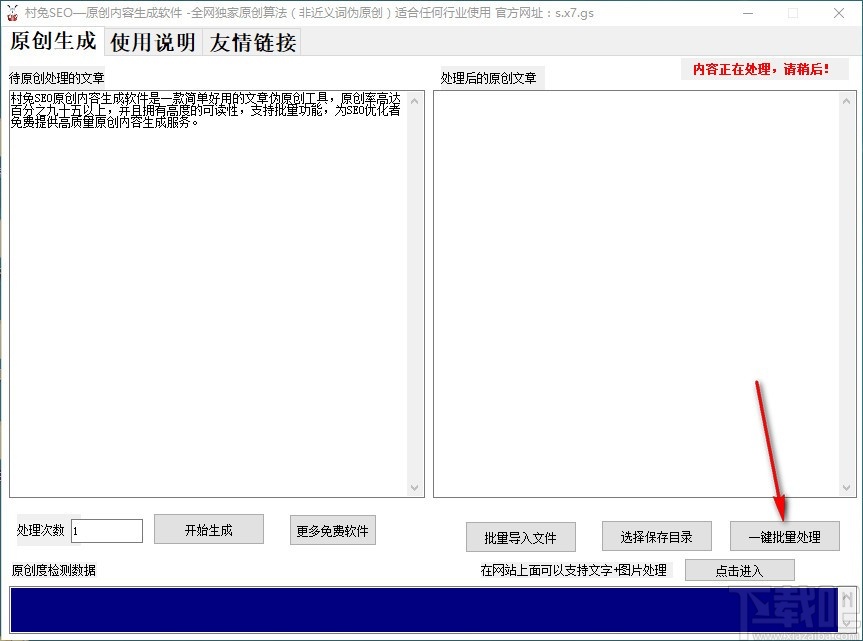Choose a save folder via 选择保存目录
This screenshot has height=641, width=863.
656,536
